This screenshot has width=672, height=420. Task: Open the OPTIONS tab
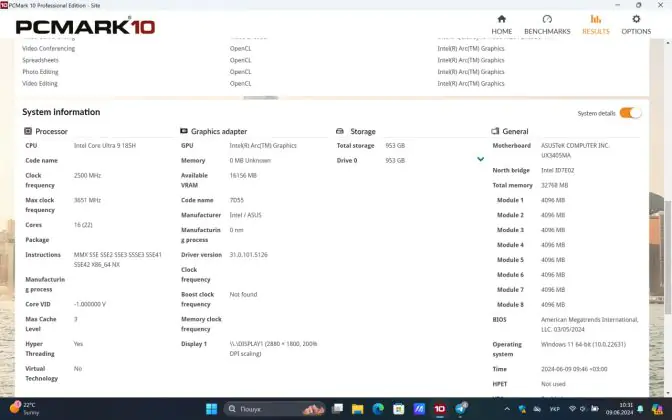coord(636,25)
